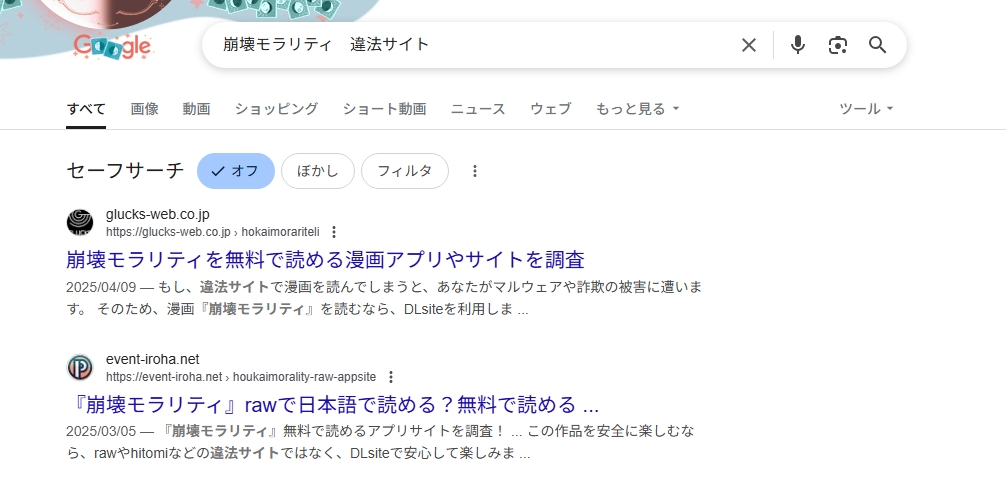Set SafeSearch to フィルタ
This screenshot has width=1006, height=486.
[x=405, y=171]
